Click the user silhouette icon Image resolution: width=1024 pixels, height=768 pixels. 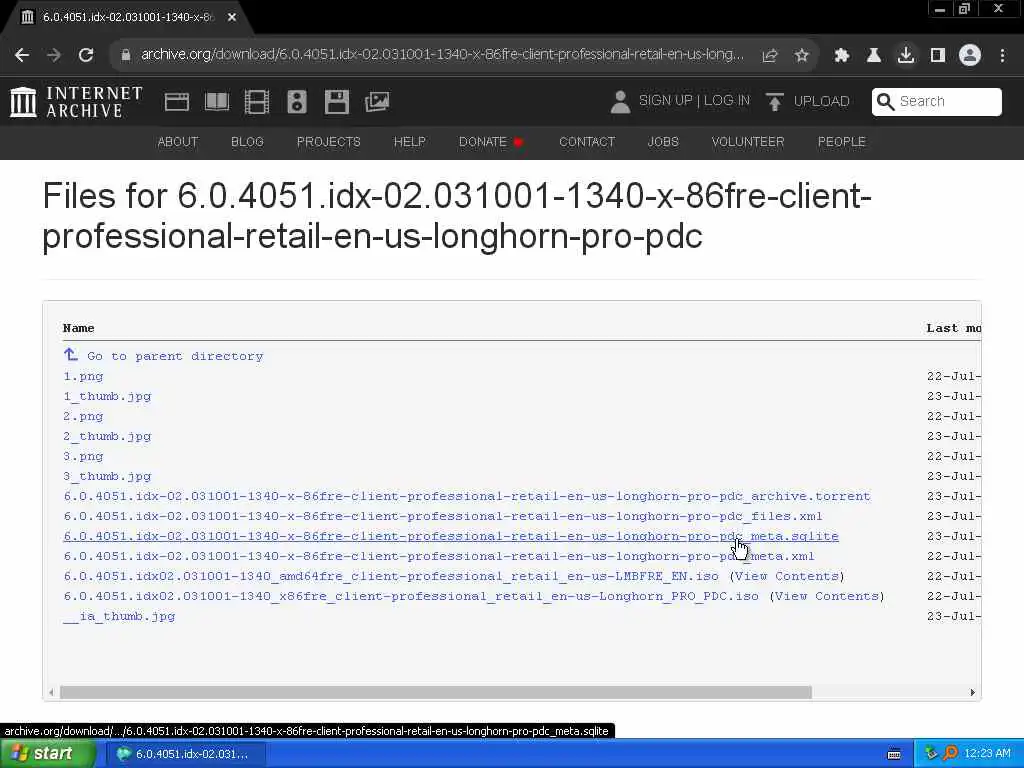pos(620,102)
